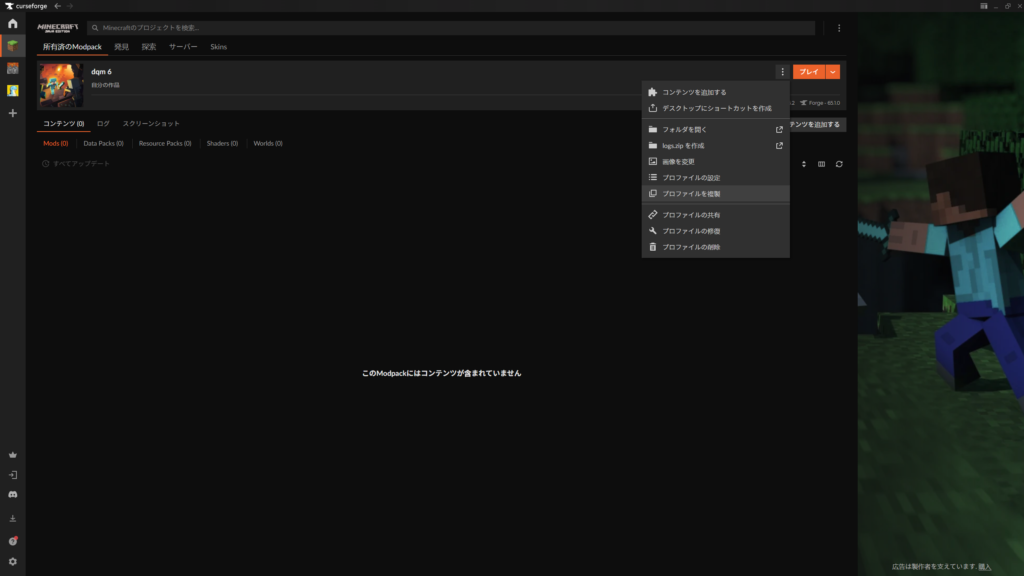Open the settings gear in sidebar
The width and height of the screenshot is (1024, 576).
[x=12, y=562]
